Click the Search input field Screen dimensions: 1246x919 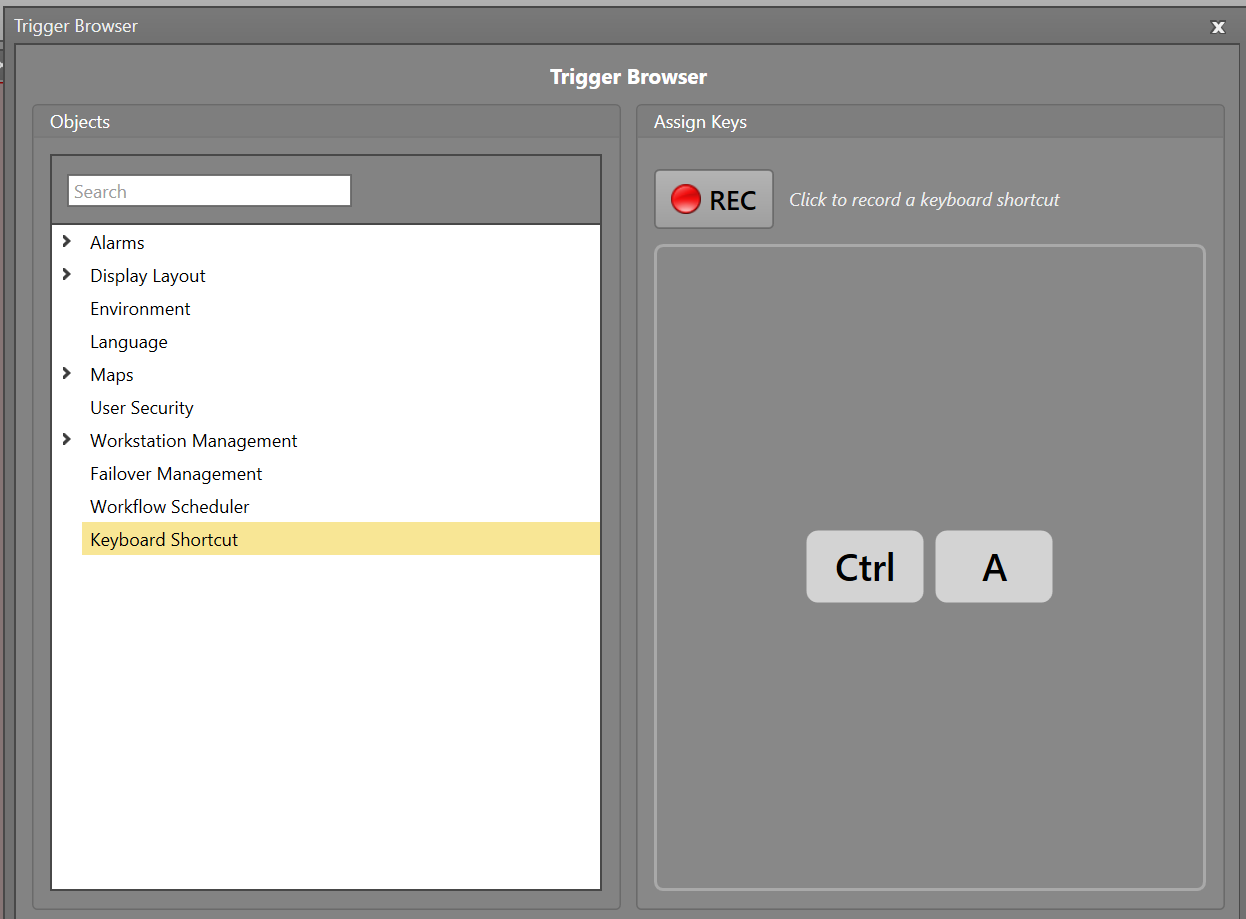[x=209, y=191]
